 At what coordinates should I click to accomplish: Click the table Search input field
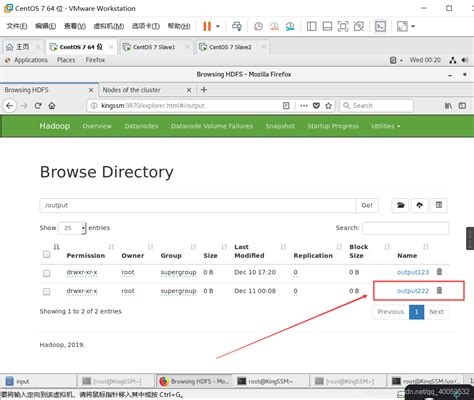coord(405,228)
